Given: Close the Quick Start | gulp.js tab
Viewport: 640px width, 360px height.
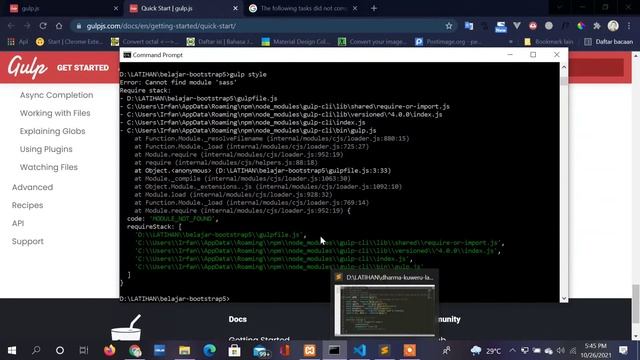Looking at the screenshot, I should 235,8.
